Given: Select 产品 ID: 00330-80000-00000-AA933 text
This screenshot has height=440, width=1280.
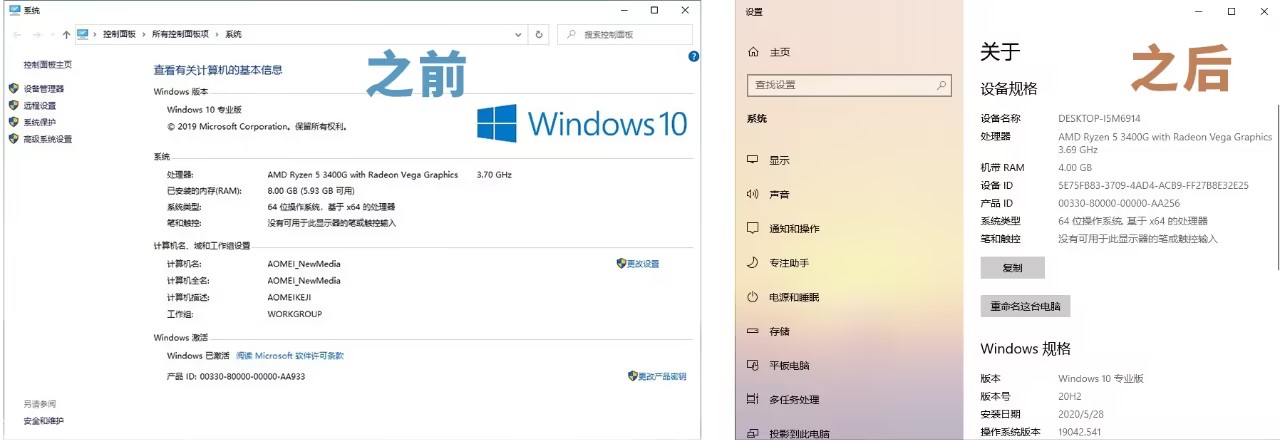Looking at the screenshot, I should point(235,376).
